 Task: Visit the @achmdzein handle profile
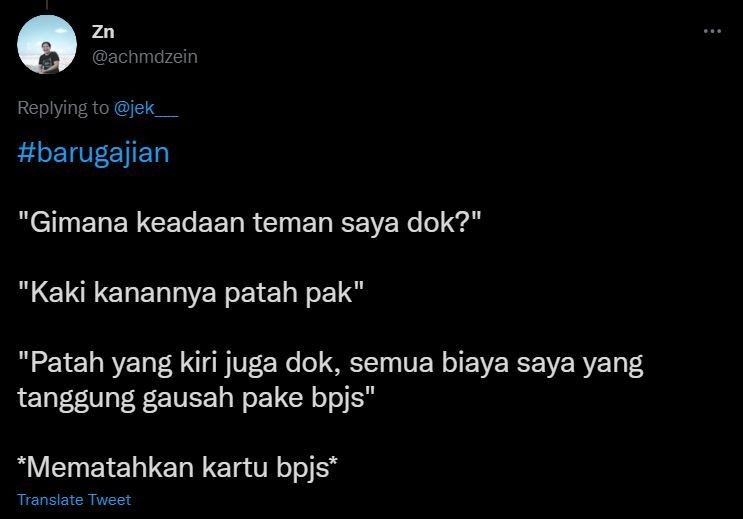145,57
